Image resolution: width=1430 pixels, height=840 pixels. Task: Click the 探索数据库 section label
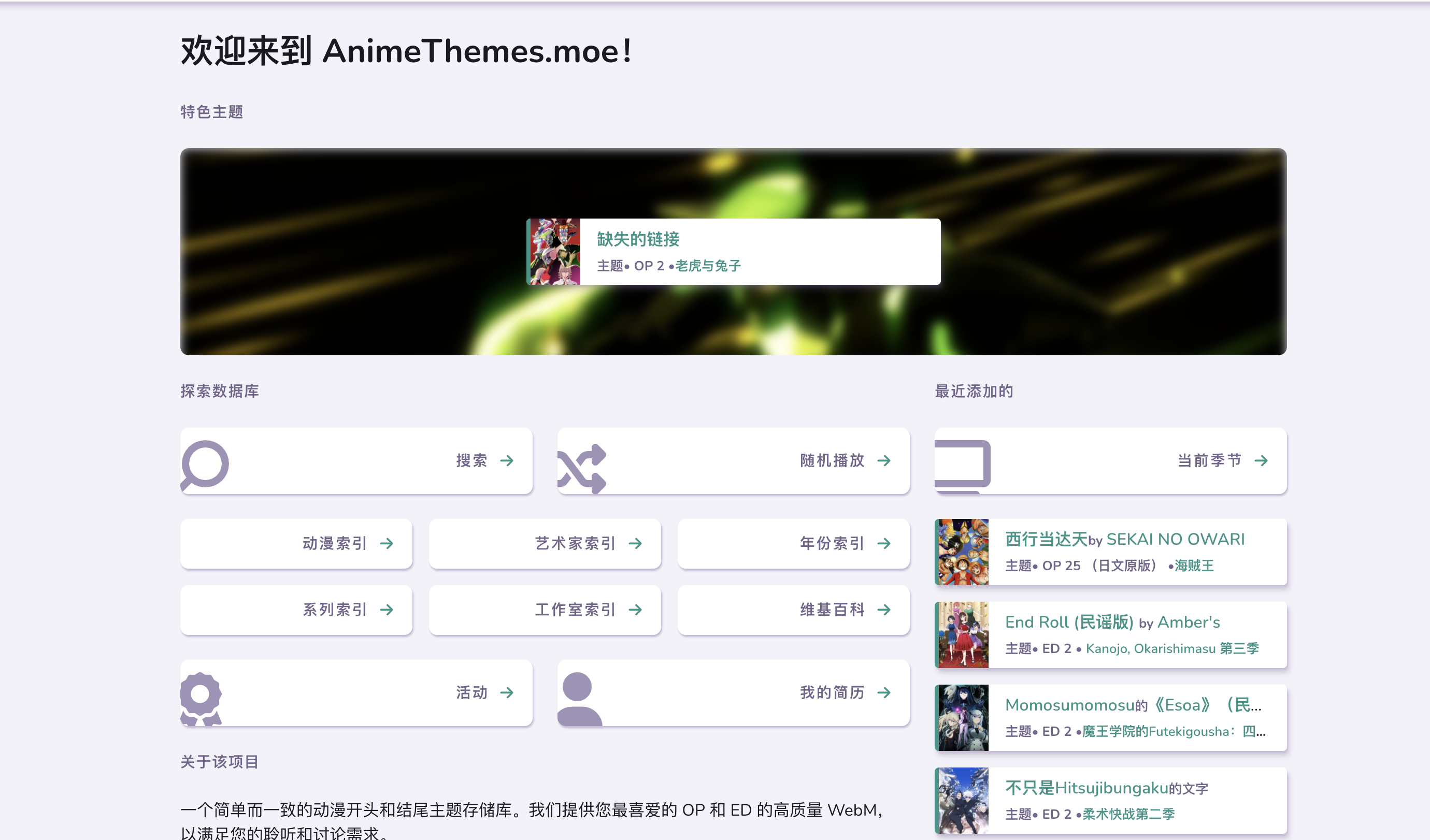click(x=220, y=391)
